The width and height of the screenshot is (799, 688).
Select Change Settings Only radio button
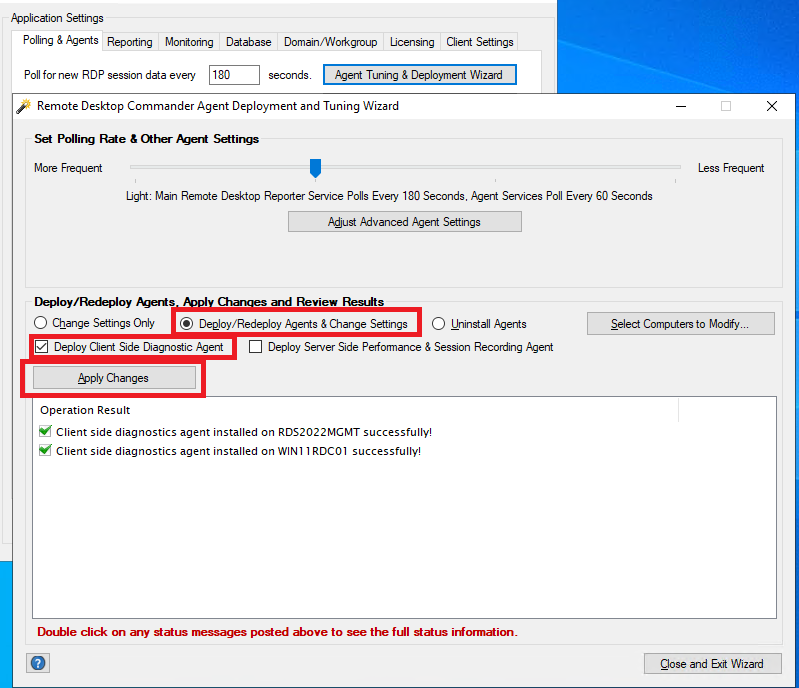point(41,323)
